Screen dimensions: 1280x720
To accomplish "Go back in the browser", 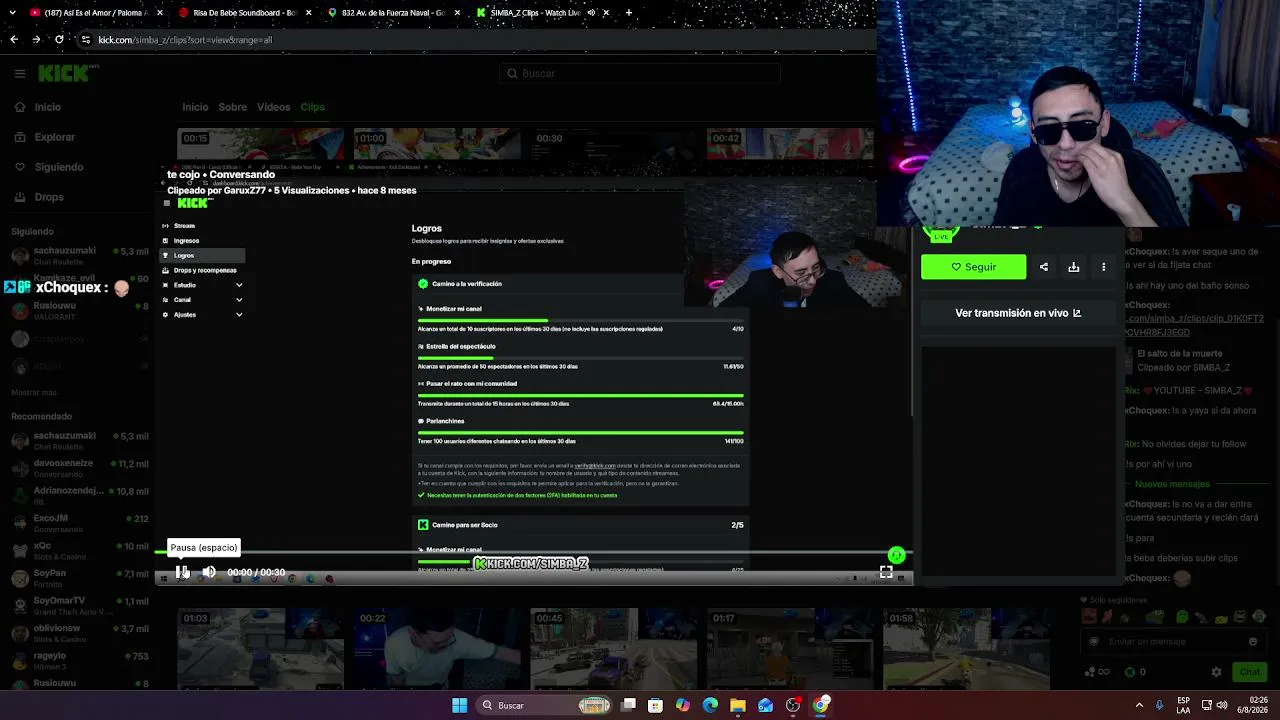I will click(x=14, y=40).
